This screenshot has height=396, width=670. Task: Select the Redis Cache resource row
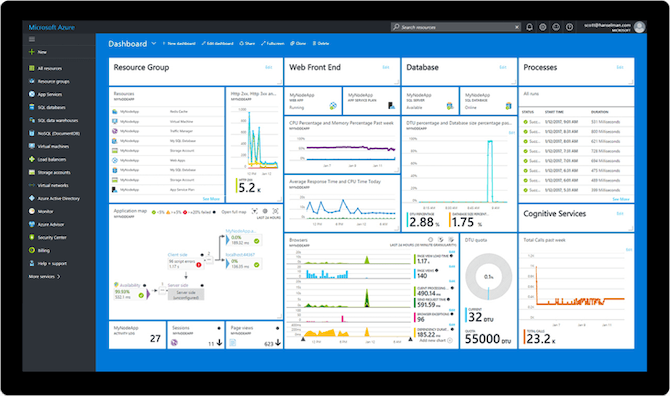(x=167, y=111)
